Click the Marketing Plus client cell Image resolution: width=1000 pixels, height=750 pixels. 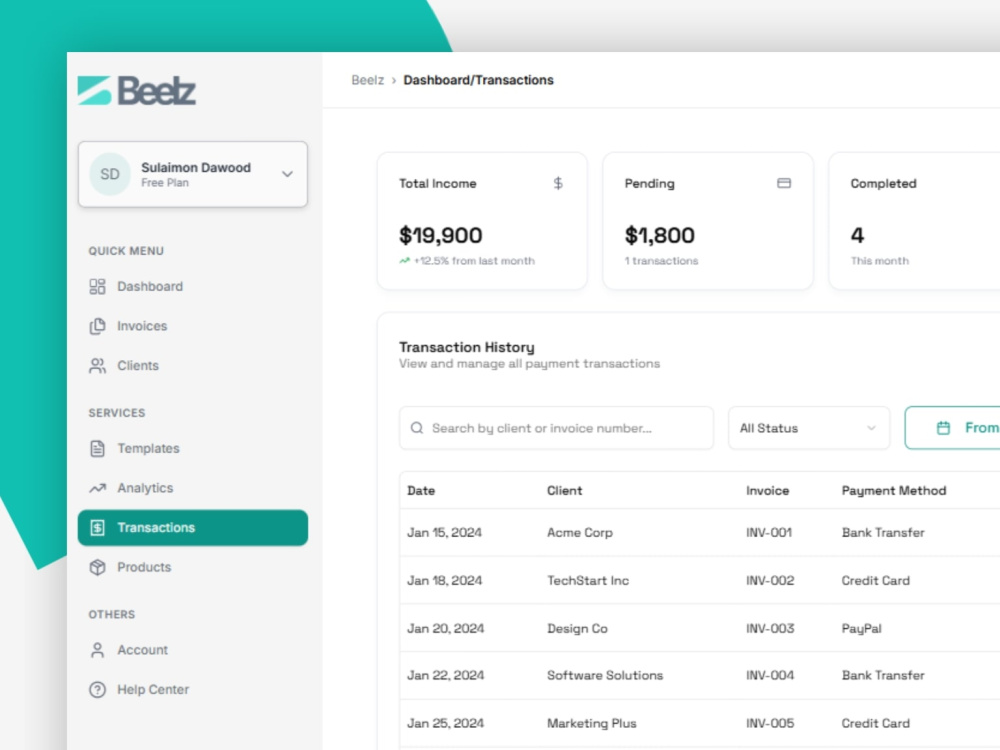(591, 723)
